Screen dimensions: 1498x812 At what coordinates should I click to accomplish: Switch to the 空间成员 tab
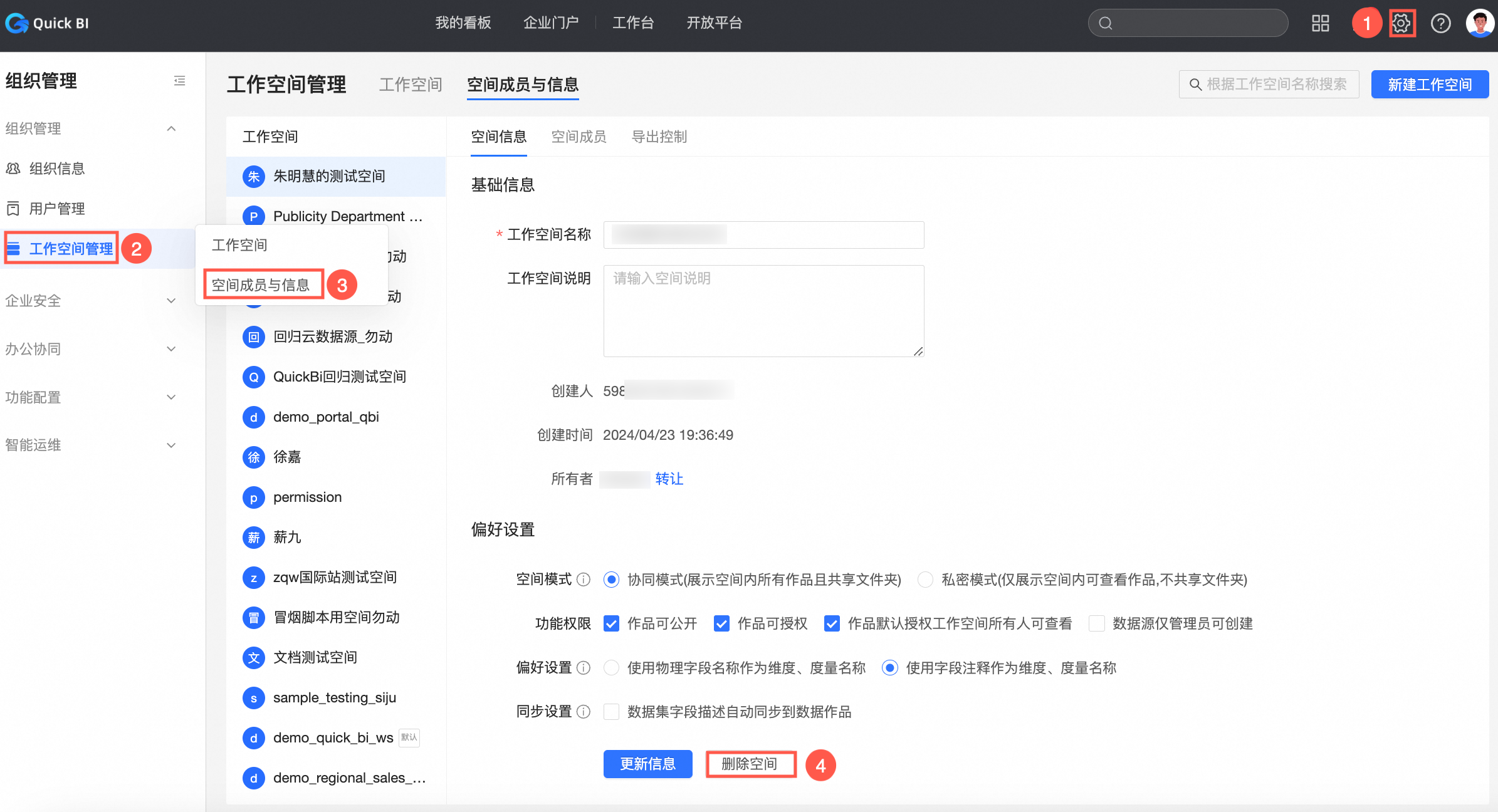(579, 137)
